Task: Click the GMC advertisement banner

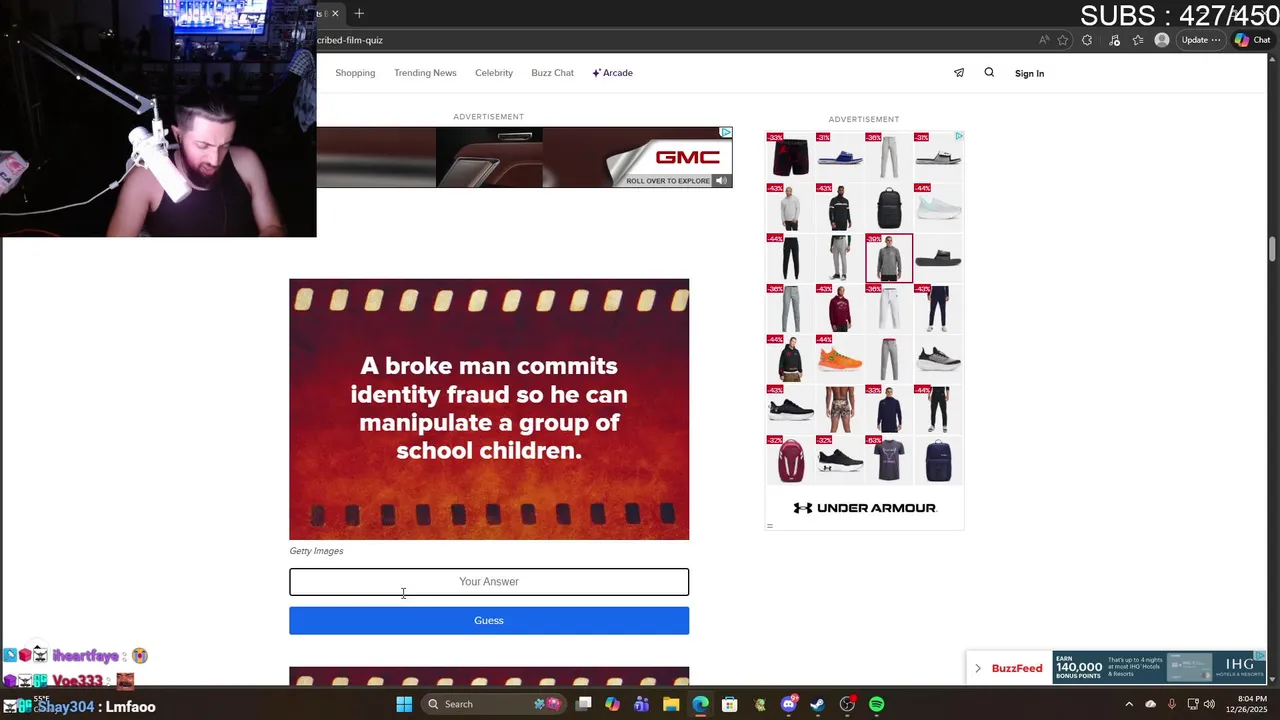Action: click(524, 157)
